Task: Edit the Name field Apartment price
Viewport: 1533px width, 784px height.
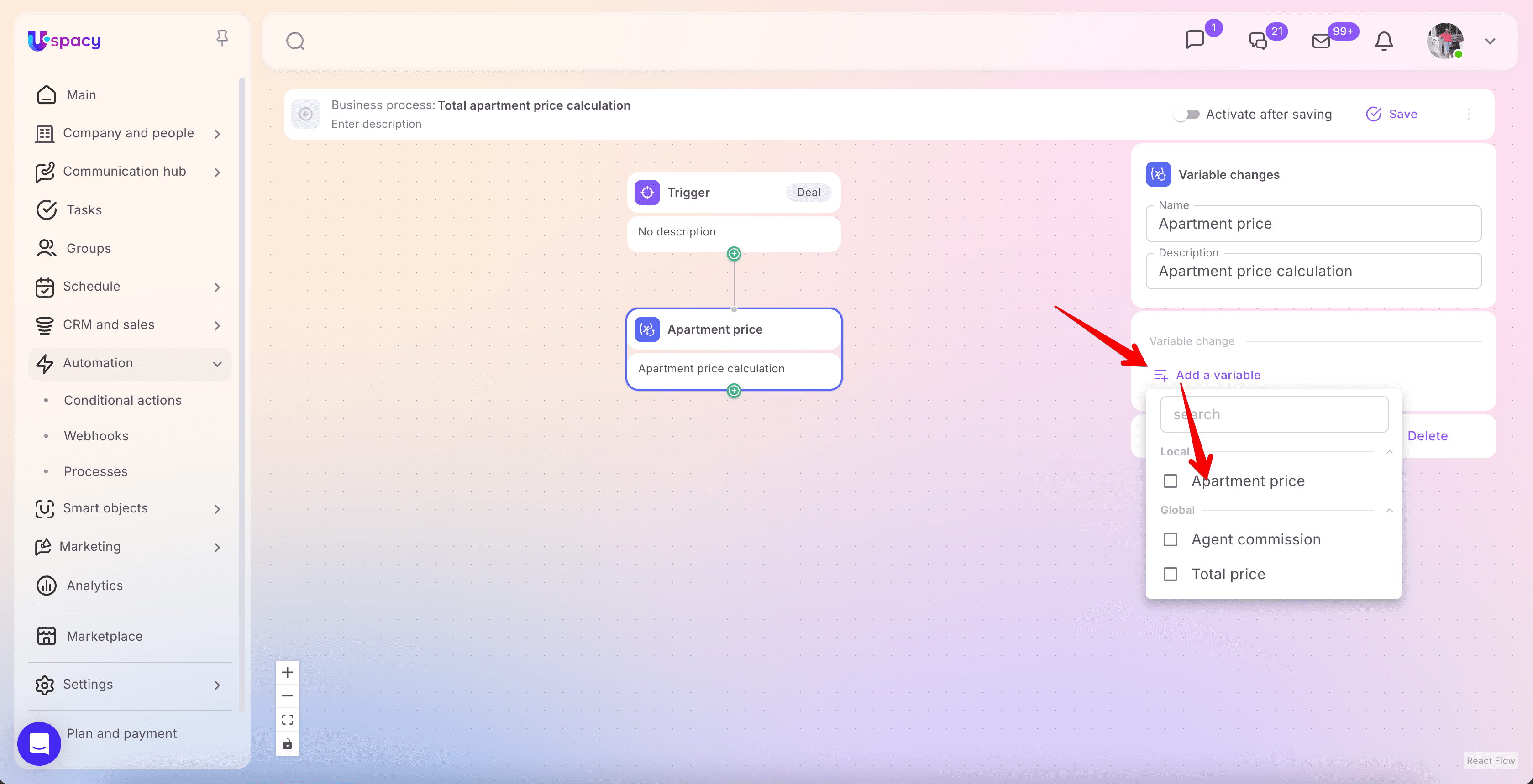Action: pos(1313,224)
